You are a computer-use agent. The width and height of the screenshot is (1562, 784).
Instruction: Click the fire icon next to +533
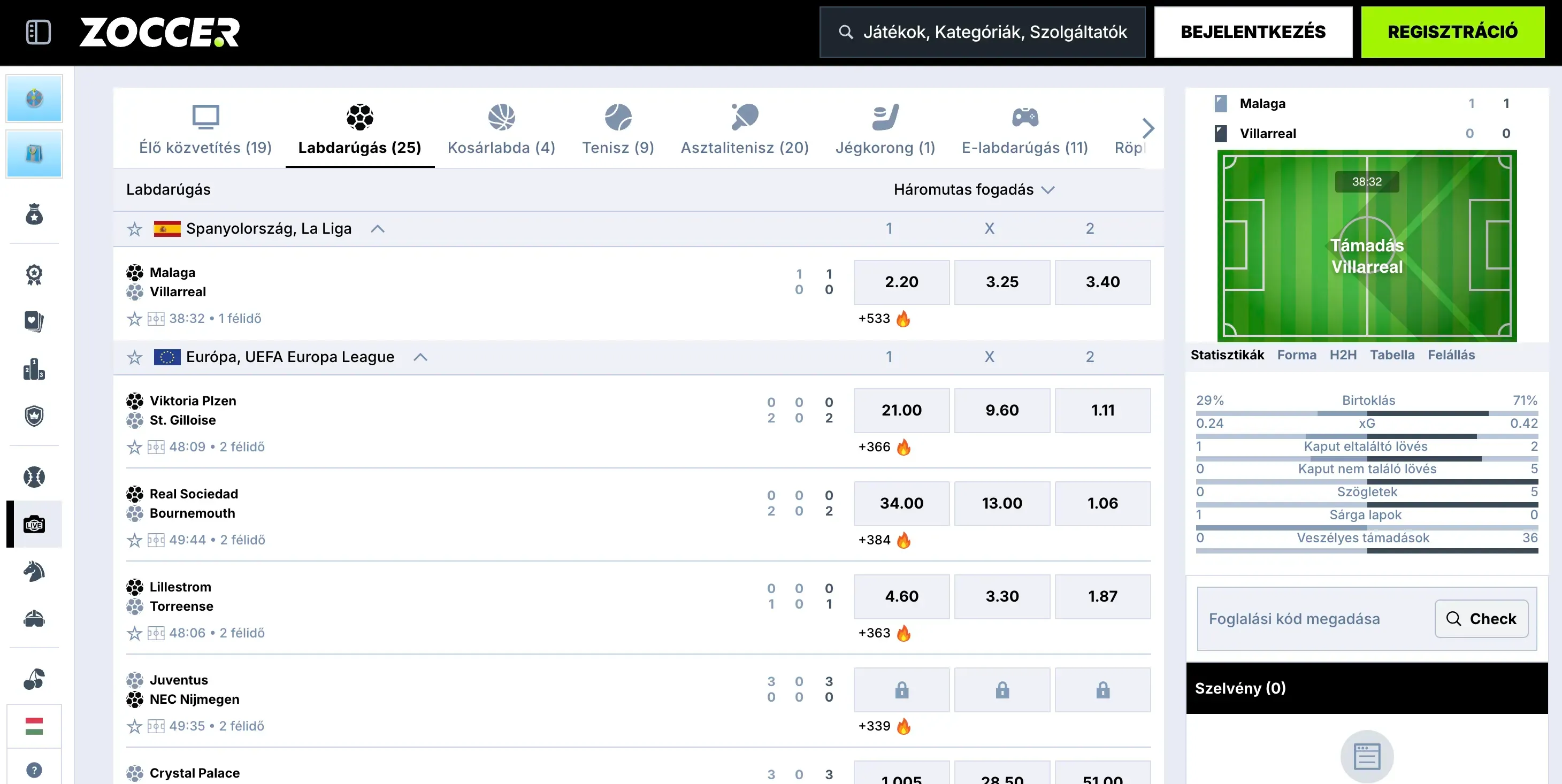903,318
